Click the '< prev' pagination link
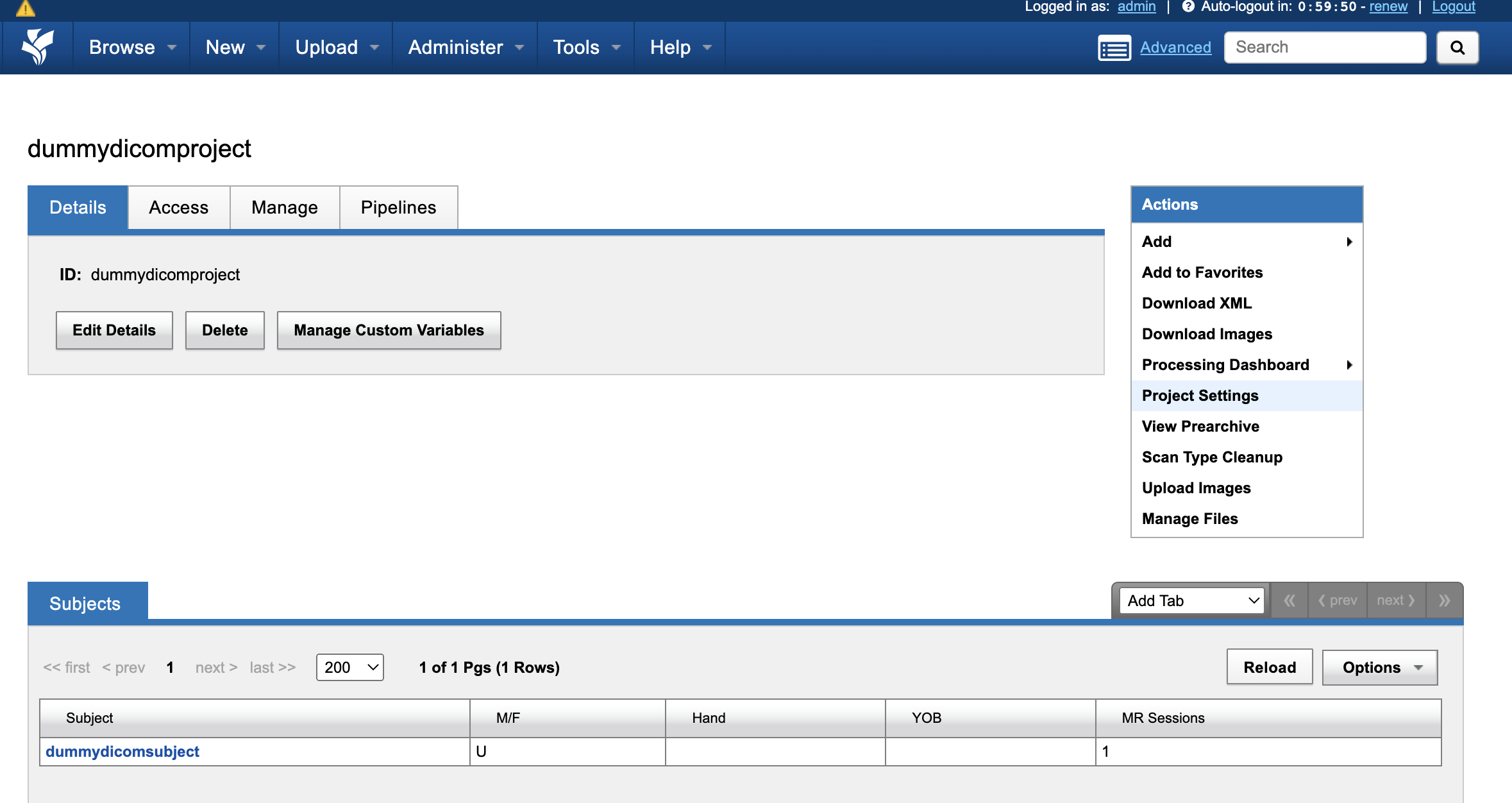The image size is (1512, 803). pyautogui.click(x=124, y=668)
